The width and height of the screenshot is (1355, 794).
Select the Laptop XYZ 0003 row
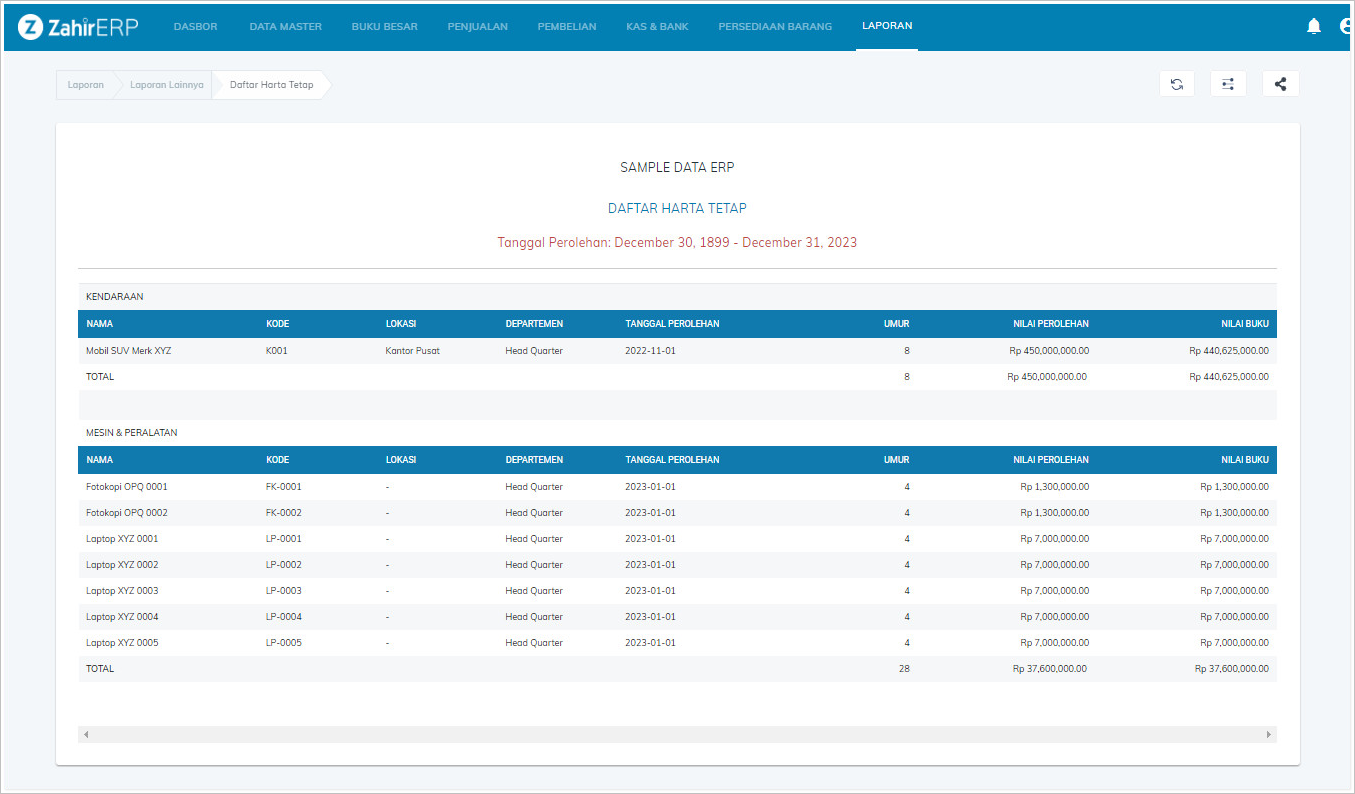coord(122,591)
